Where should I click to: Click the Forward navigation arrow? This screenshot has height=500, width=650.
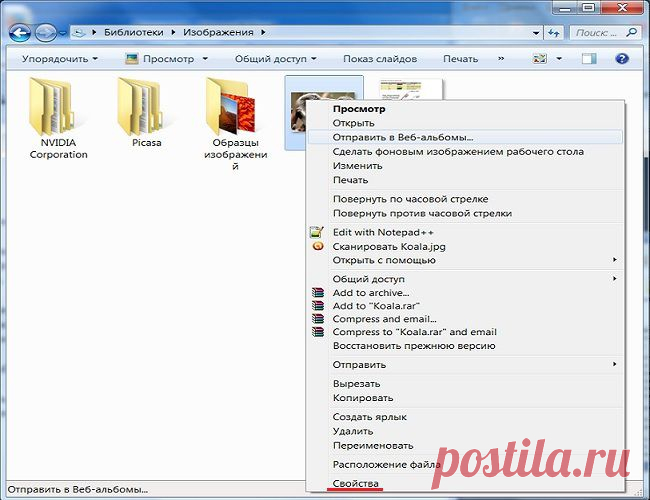coord(45,32)
